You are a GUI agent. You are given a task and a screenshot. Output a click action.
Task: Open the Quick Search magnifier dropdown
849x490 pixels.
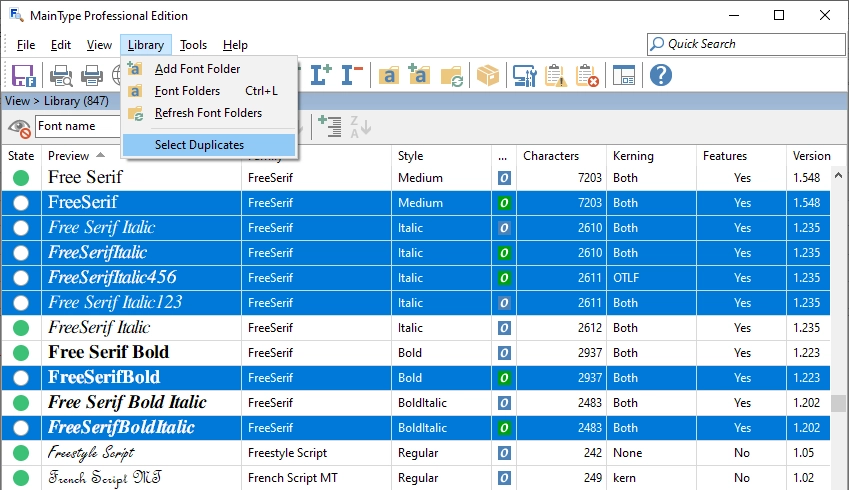(657, 44)
